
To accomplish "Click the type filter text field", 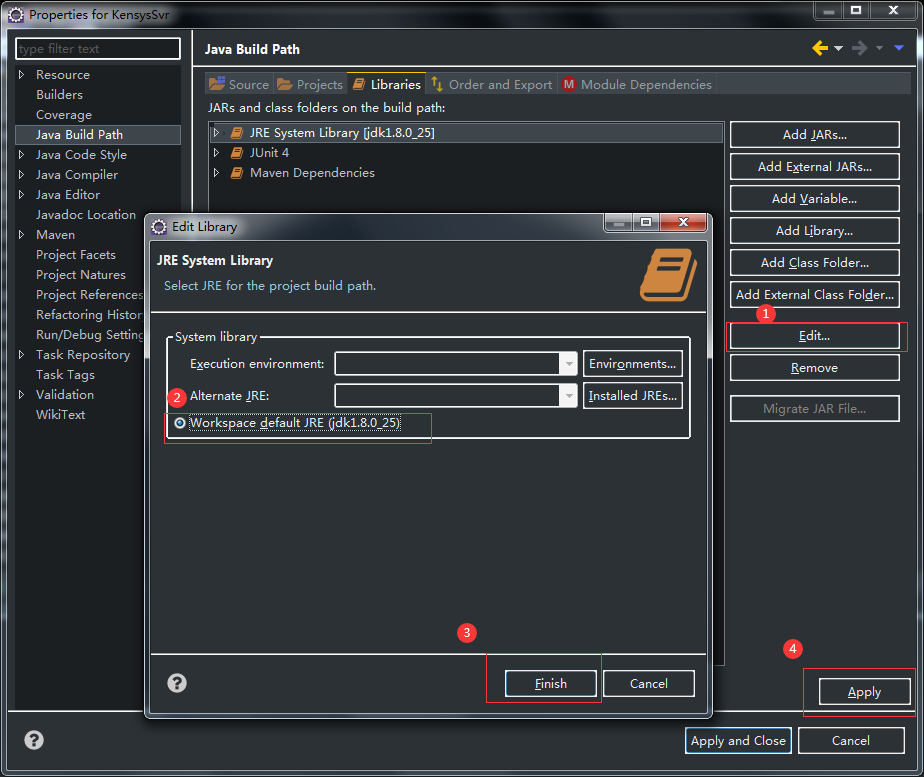I will (97, 48).
